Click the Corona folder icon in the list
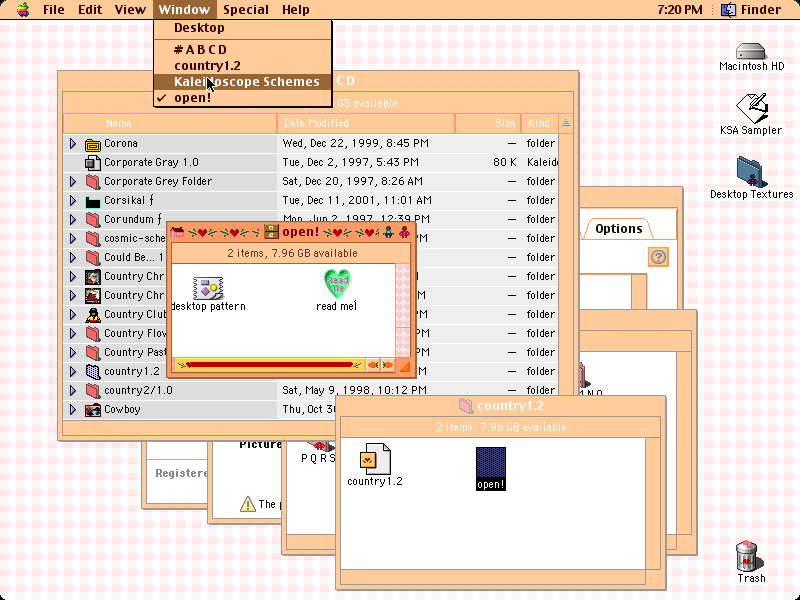Viewport: 800px width, 600px height. (x=93, y=144)
